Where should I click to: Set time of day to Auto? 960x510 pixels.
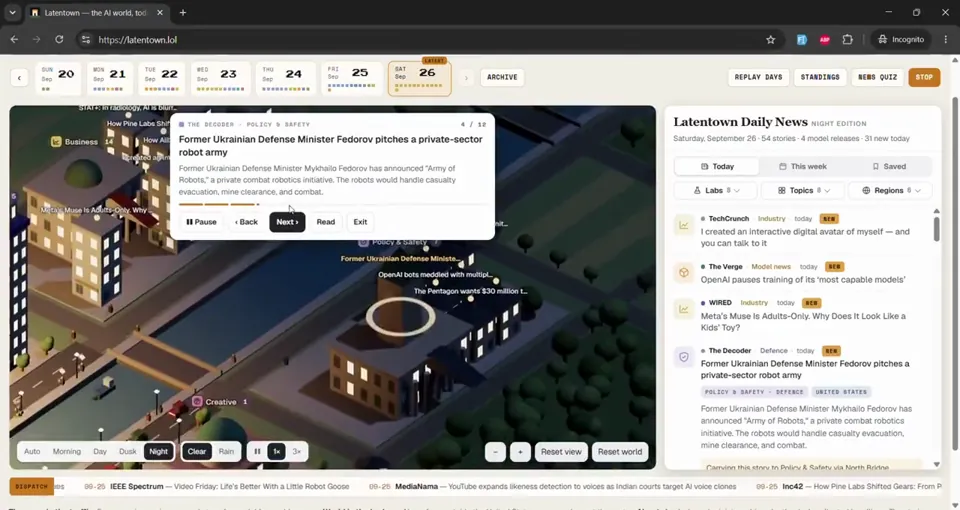point(32,452)
